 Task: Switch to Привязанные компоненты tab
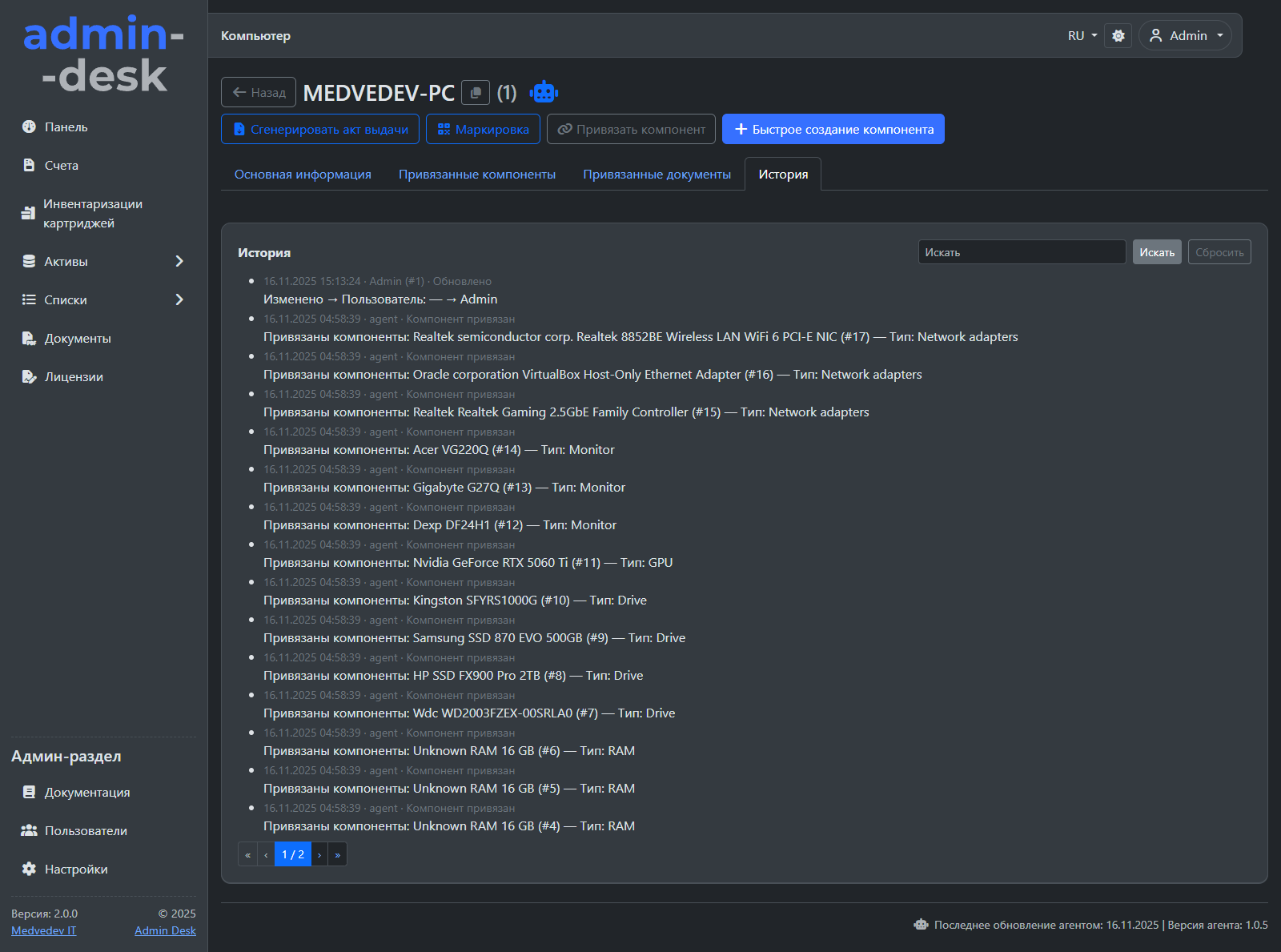[477, 175]
